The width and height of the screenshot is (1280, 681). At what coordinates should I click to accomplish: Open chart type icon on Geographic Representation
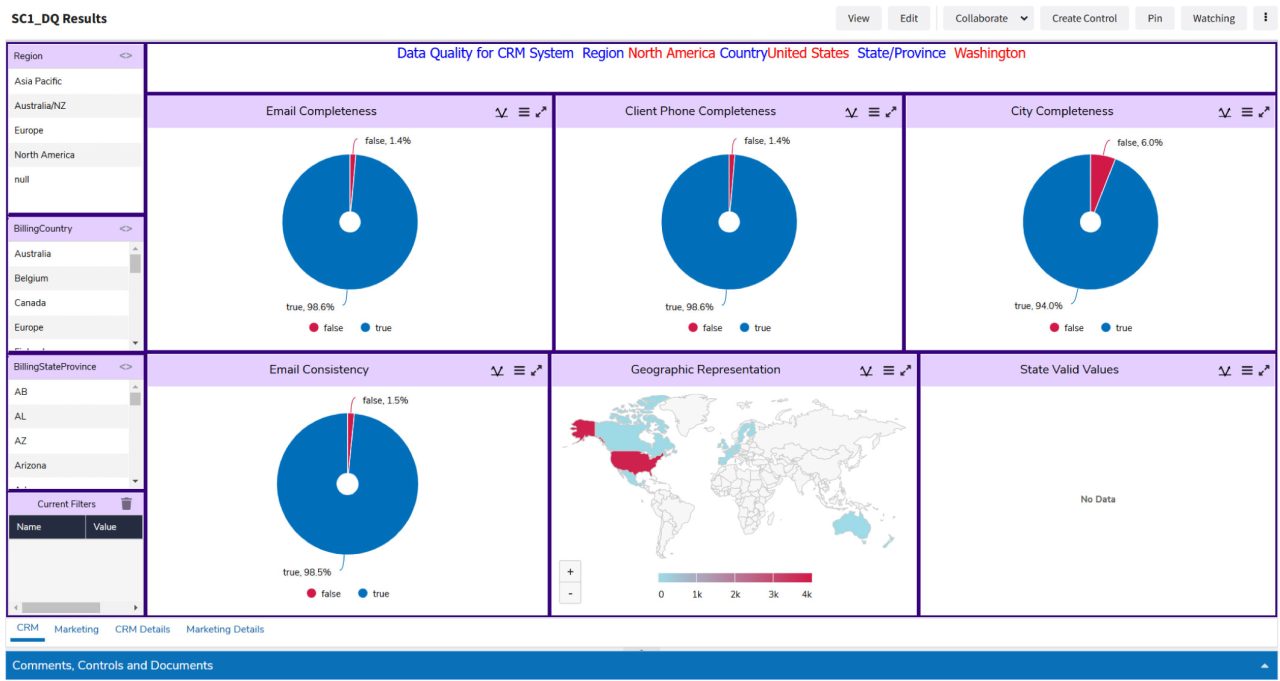point(866,370)
